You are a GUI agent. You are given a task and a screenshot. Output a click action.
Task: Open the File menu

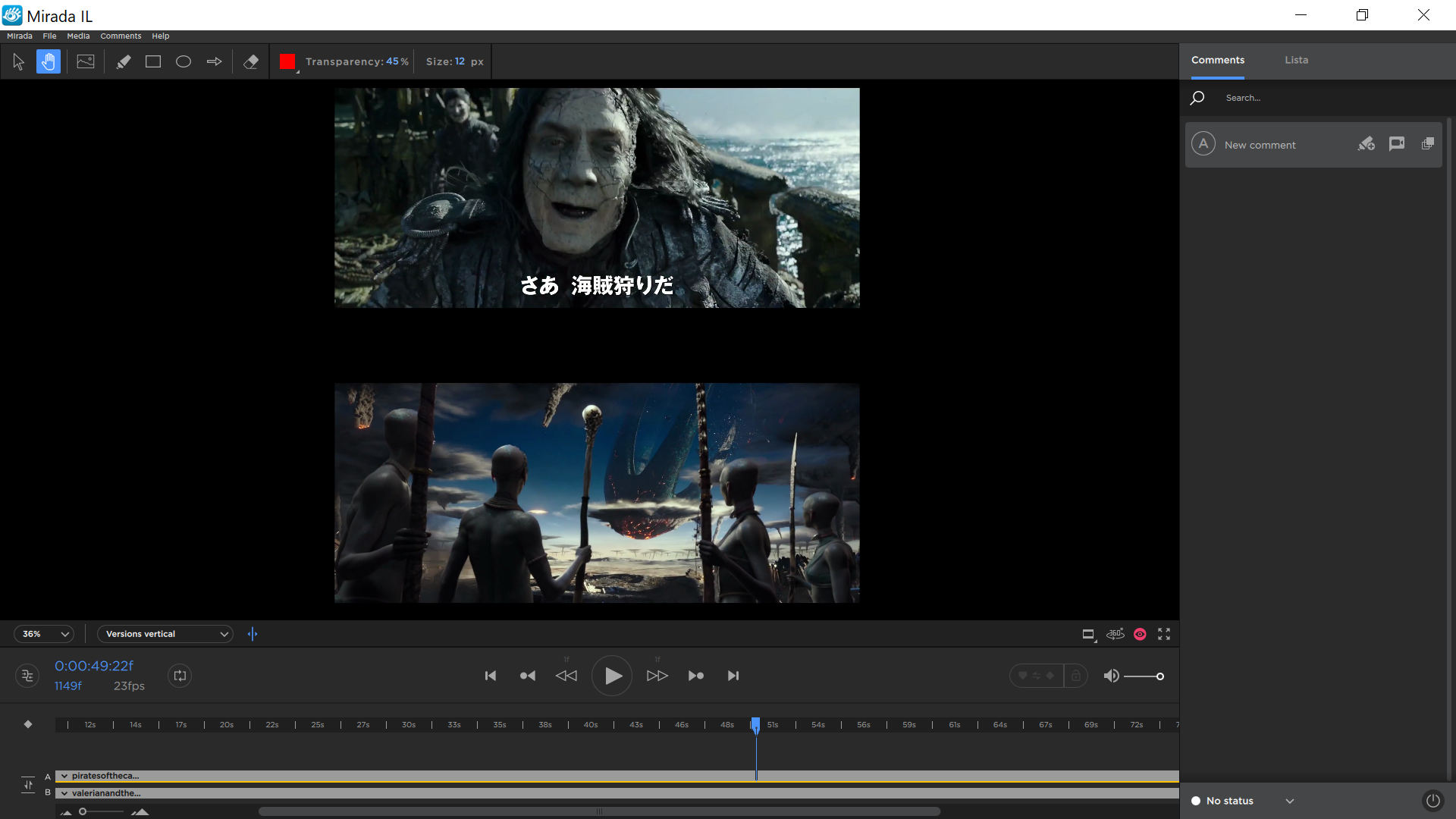[x=49, y=36]
